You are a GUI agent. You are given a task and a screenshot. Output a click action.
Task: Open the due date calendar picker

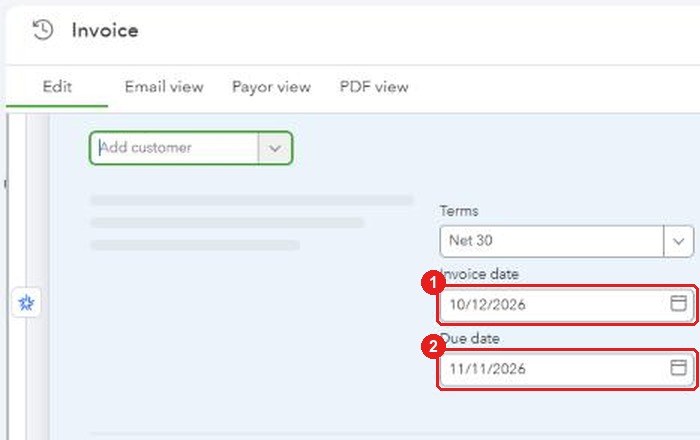click(678, 368)
